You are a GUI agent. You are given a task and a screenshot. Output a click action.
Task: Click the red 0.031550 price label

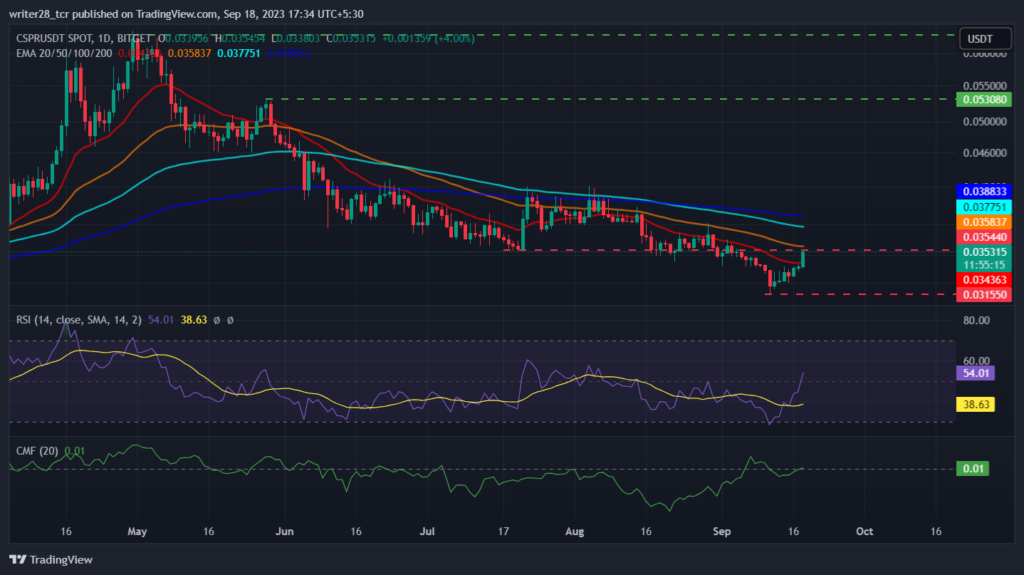(x=984, y=295)
